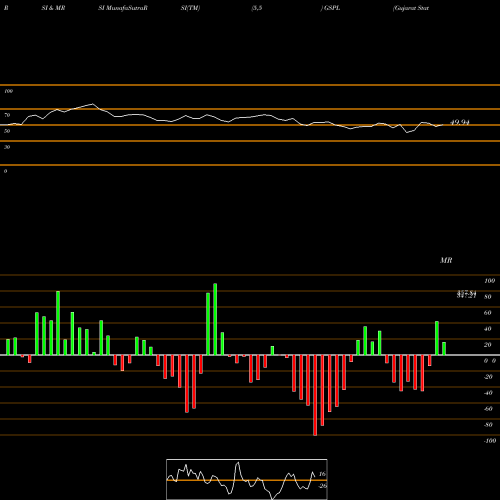Click the 'SI MunafaSutraR' header text

click(x=123, y=8)
